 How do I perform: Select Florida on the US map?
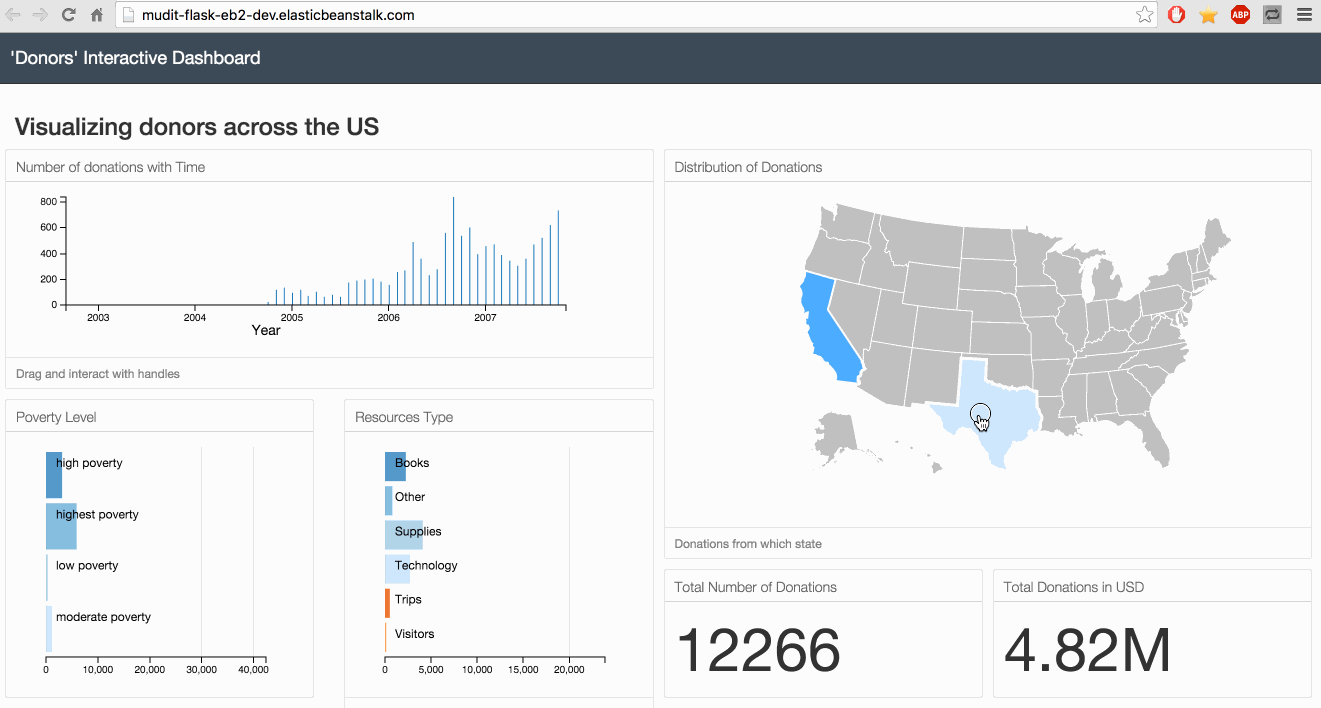tap(1155, 440)
